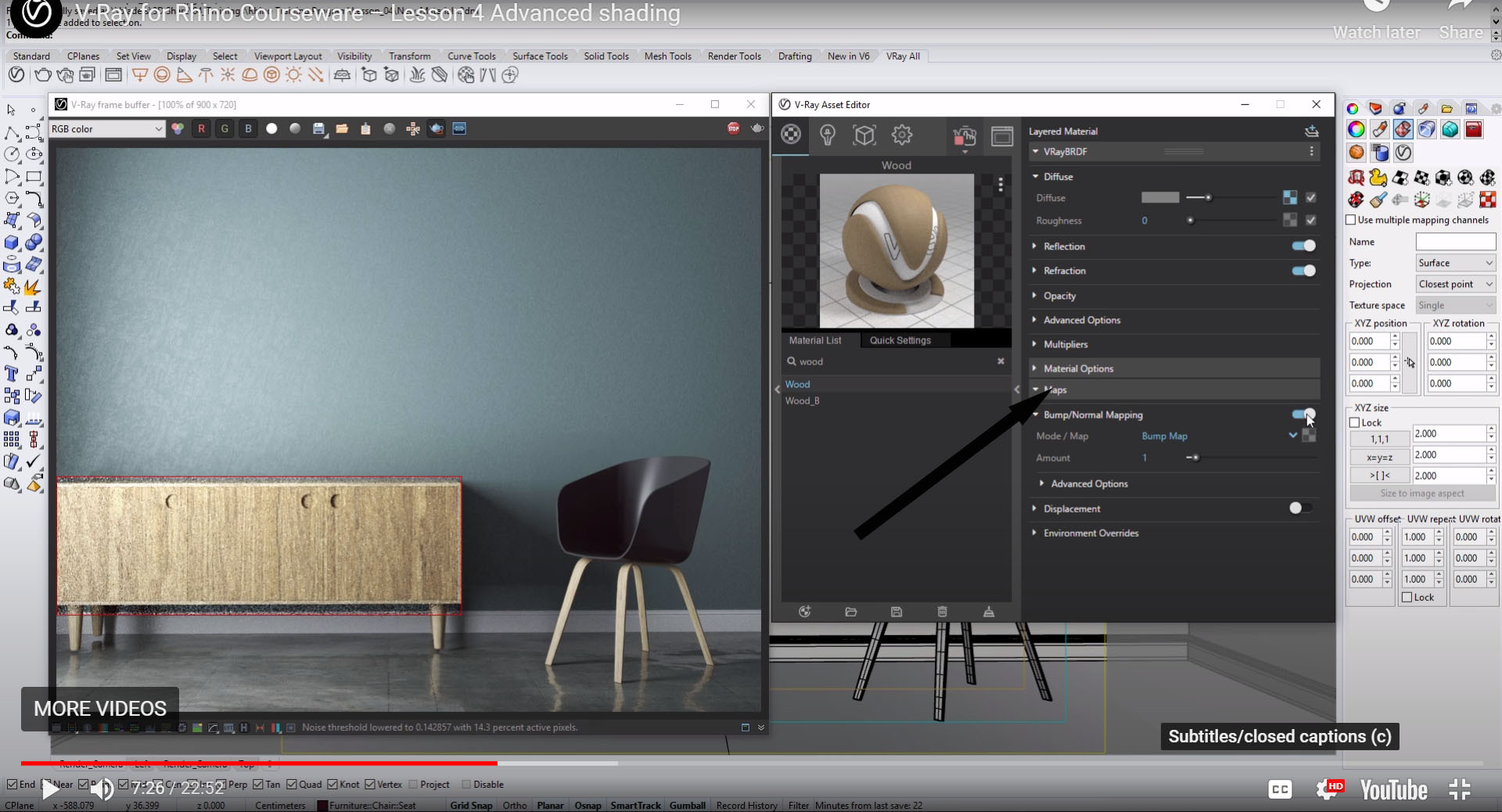The image size is (1502, 812).
Task: Enable the Displacement switch
Action: pos(1301,508)
